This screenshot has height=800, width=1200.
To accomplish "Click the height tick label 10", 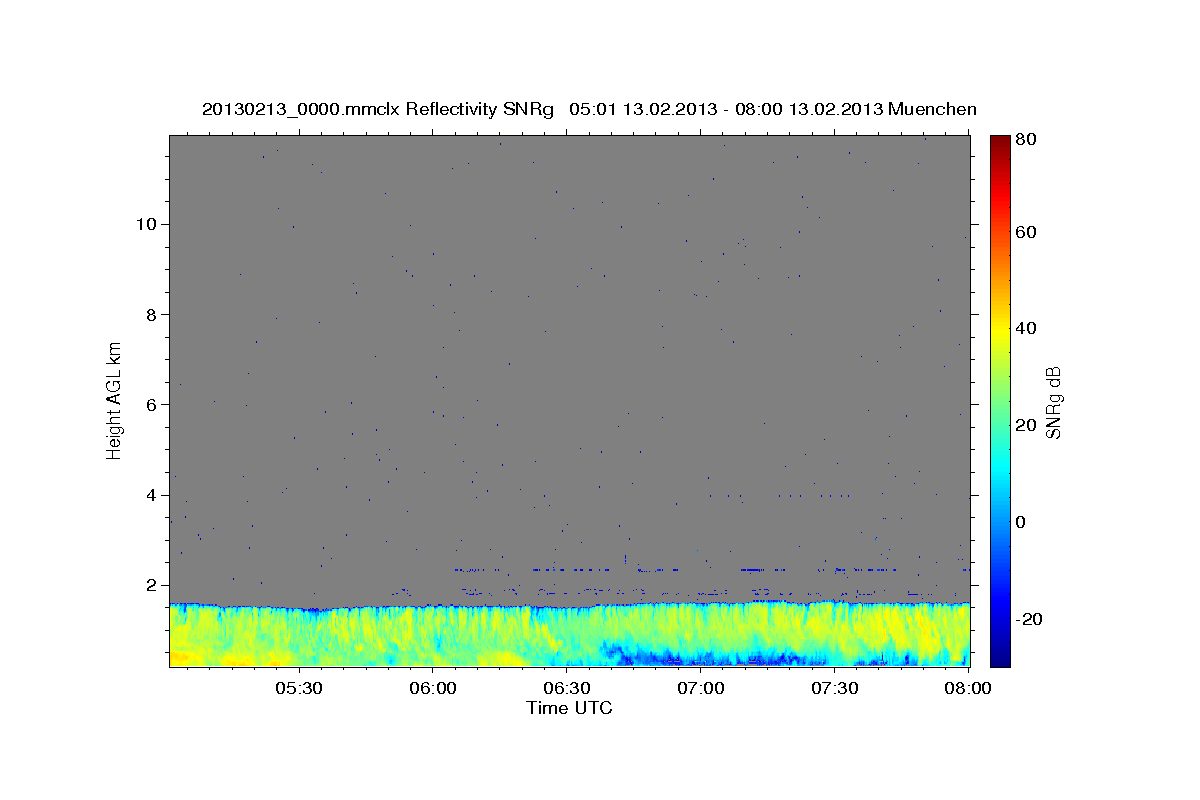I will 148,224.
